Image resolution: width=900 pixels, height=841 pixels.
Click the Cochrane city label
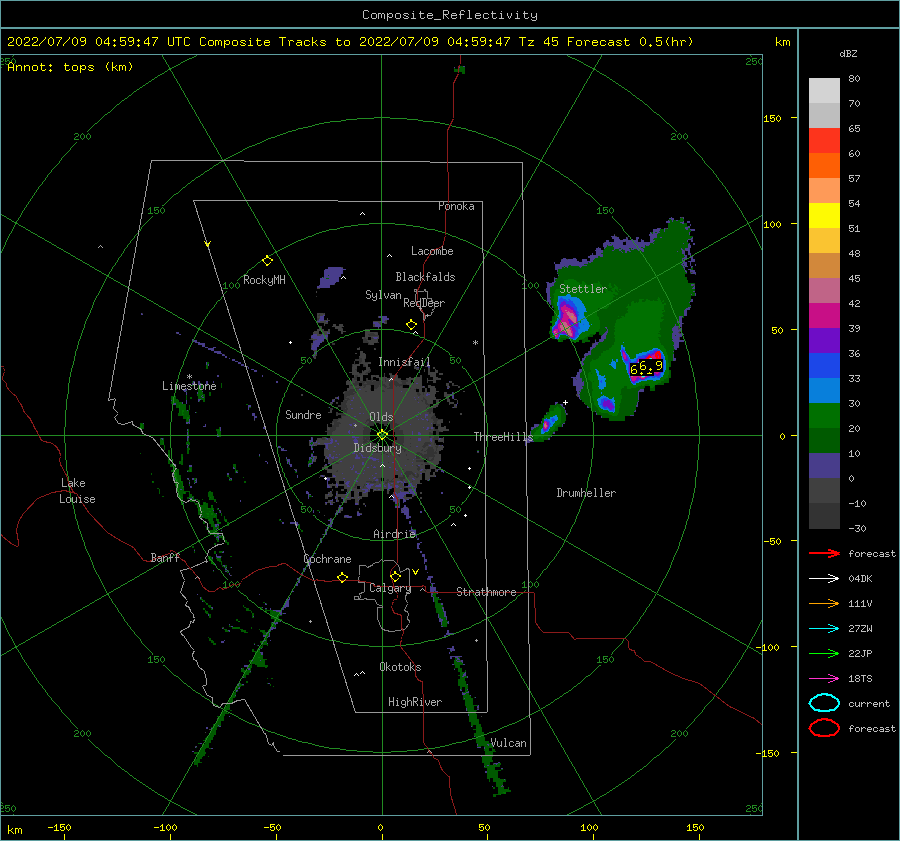327,559
